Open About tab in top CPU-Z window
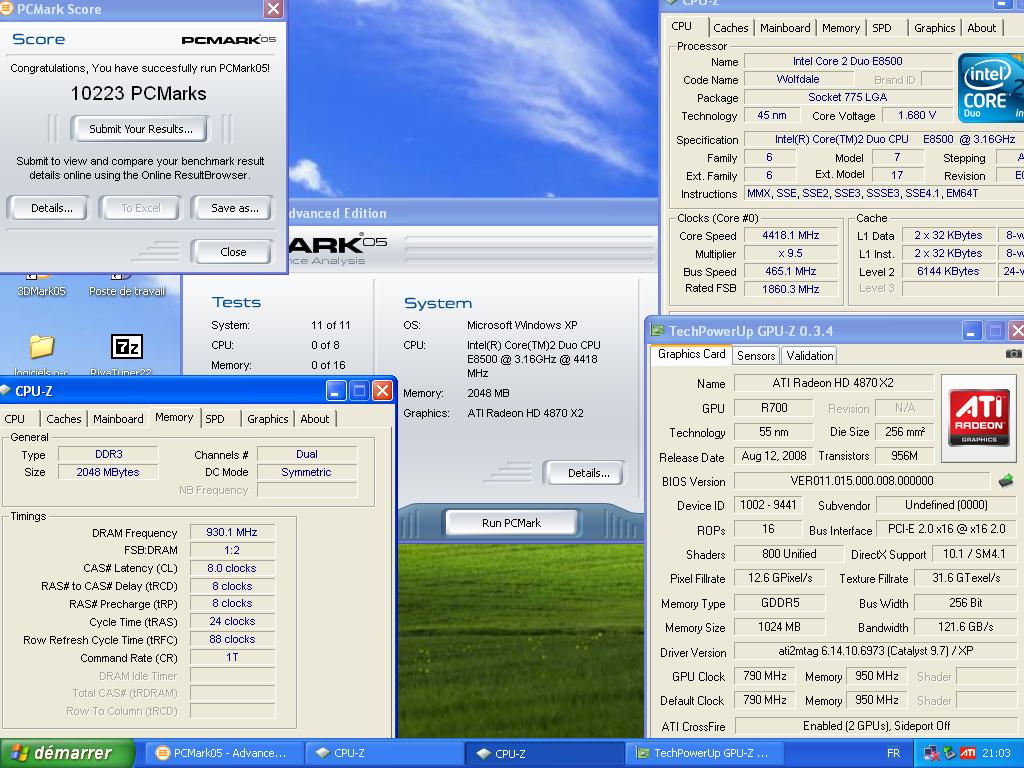This screenshot has height=768, width=1024. point(982,28)
